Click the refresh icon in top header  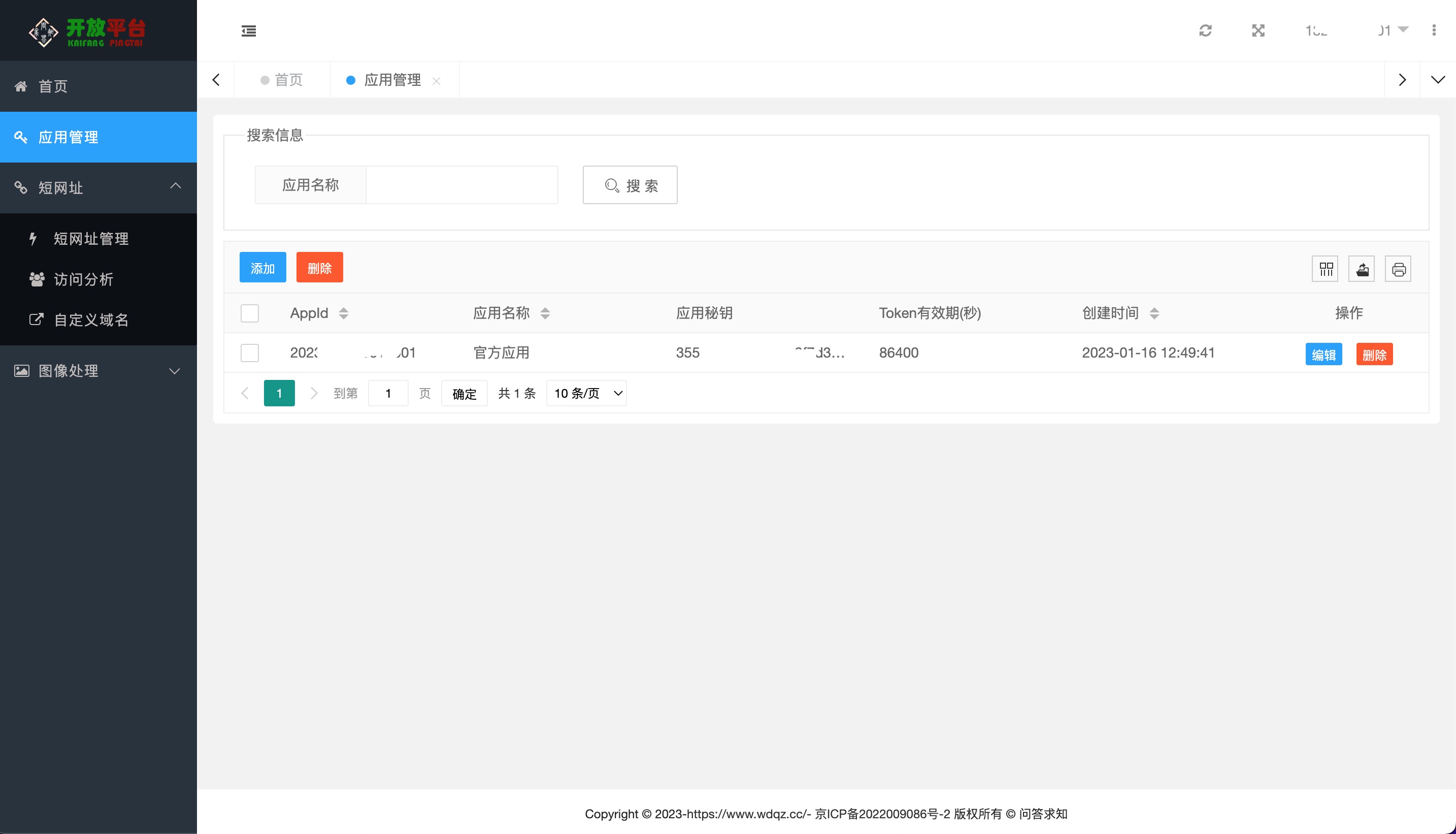click(1205, 30)
